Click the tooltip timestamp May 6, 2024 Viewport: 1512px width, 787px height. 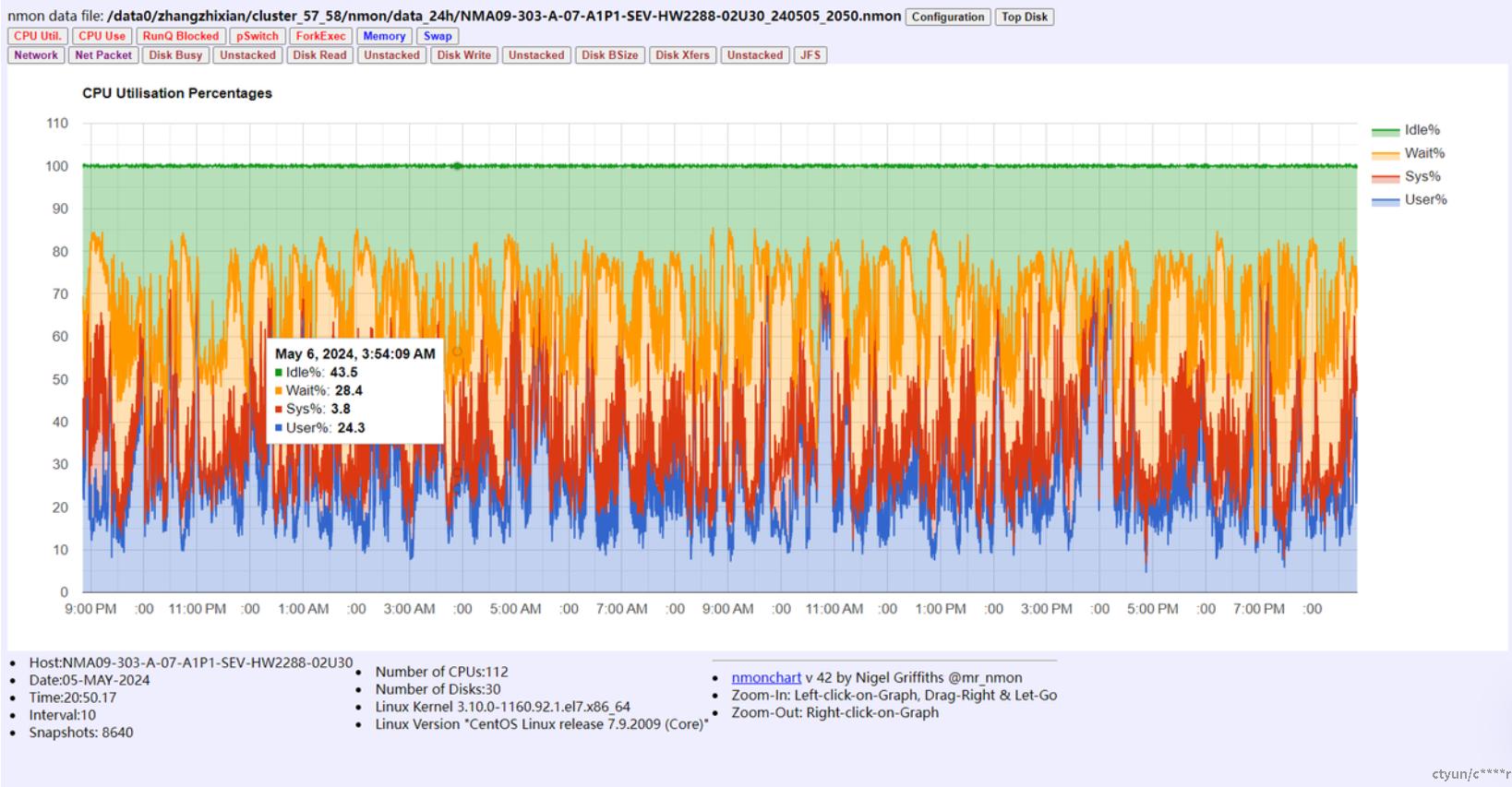pos(355,353)
